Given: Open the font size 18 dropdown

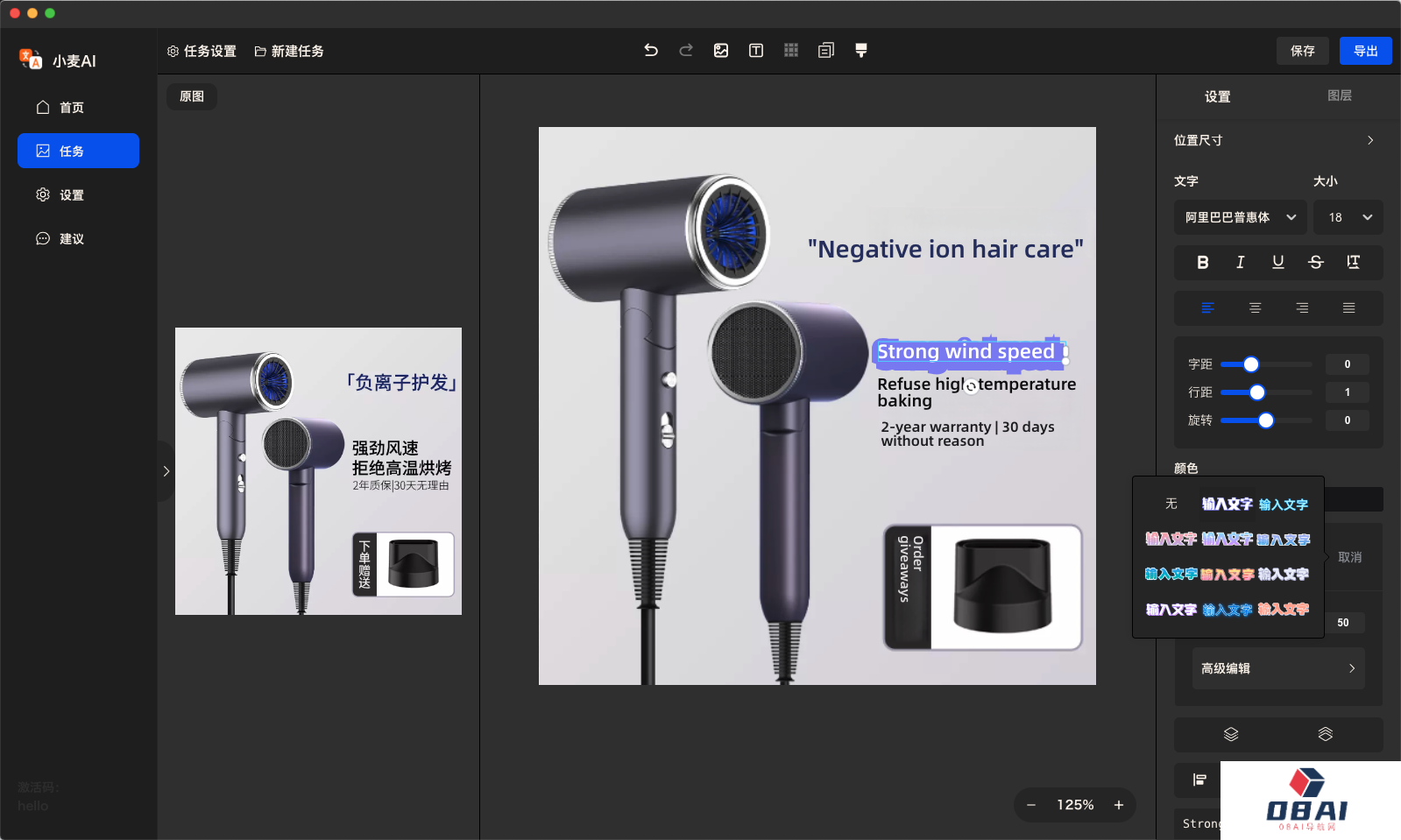Looking at the screenshot, I should click(x=1348, y=217).
